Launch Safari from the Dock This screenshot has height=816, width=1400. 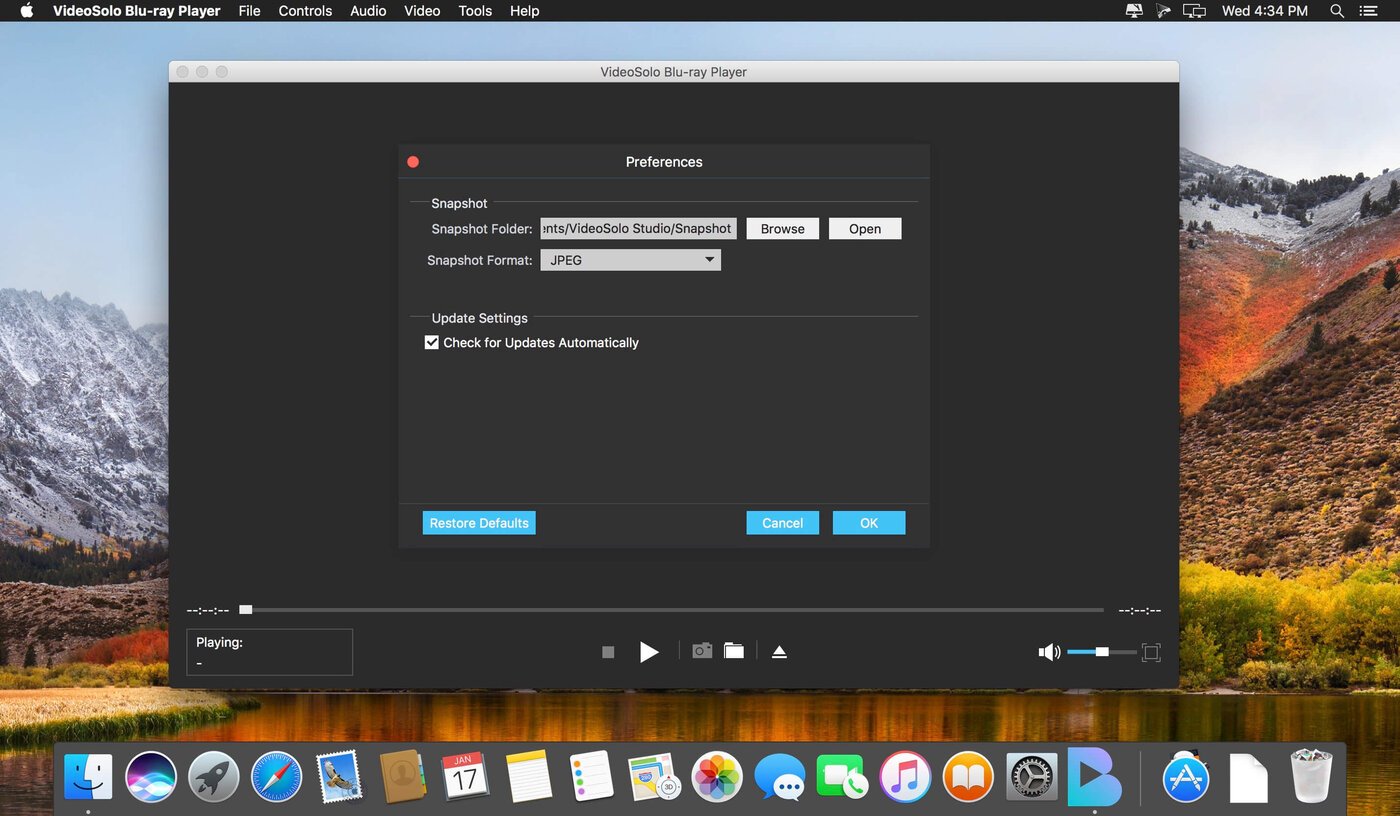(276, 776)
